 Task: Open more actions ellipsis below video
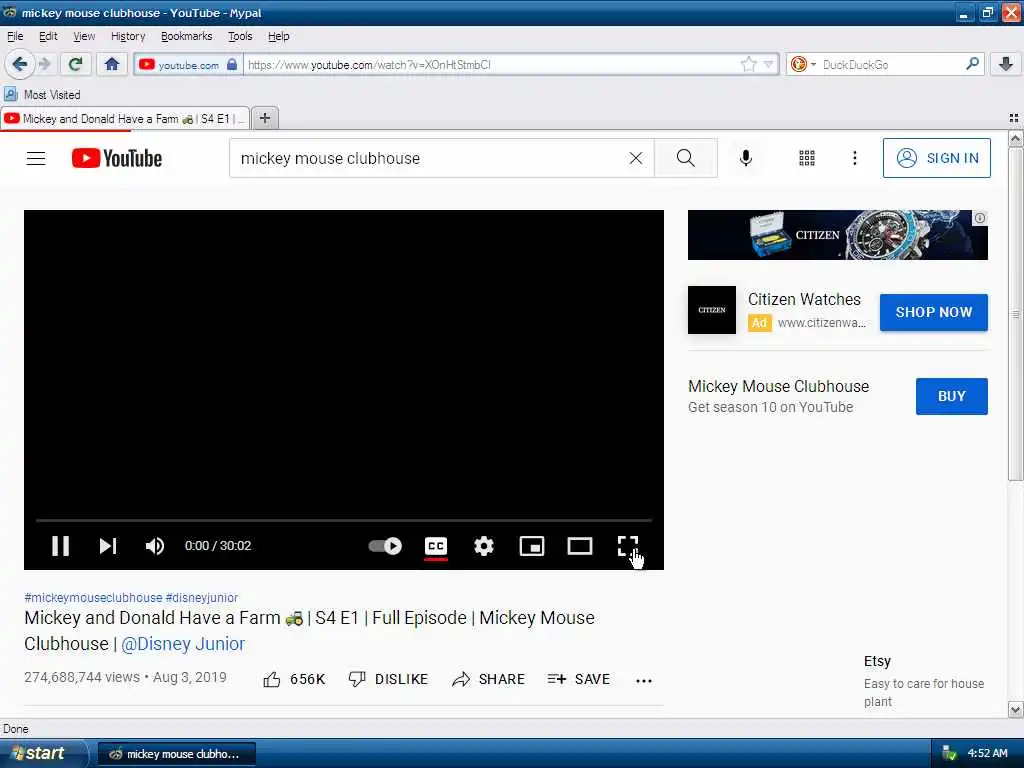pyautogui.click(x=644, y=680)
